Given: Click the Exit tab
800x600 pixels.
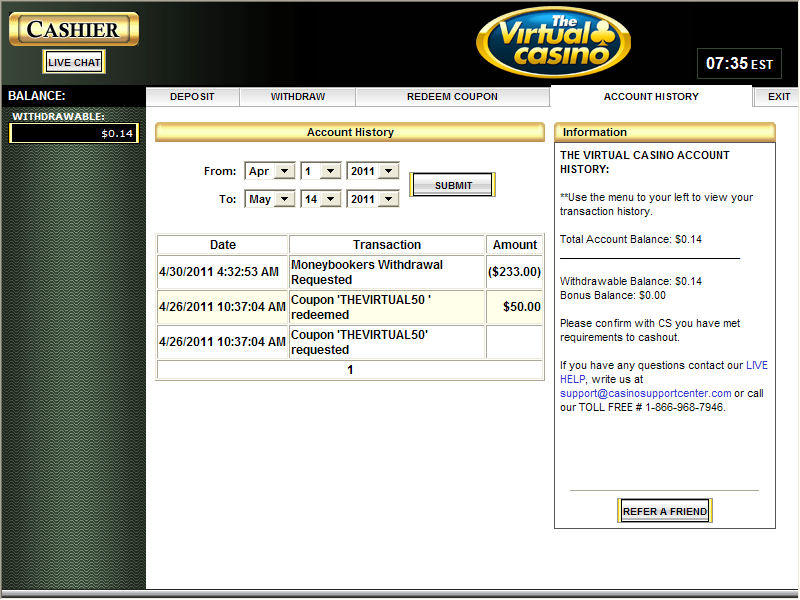Looking at the screenshot, I should click(x=778, y=96).
